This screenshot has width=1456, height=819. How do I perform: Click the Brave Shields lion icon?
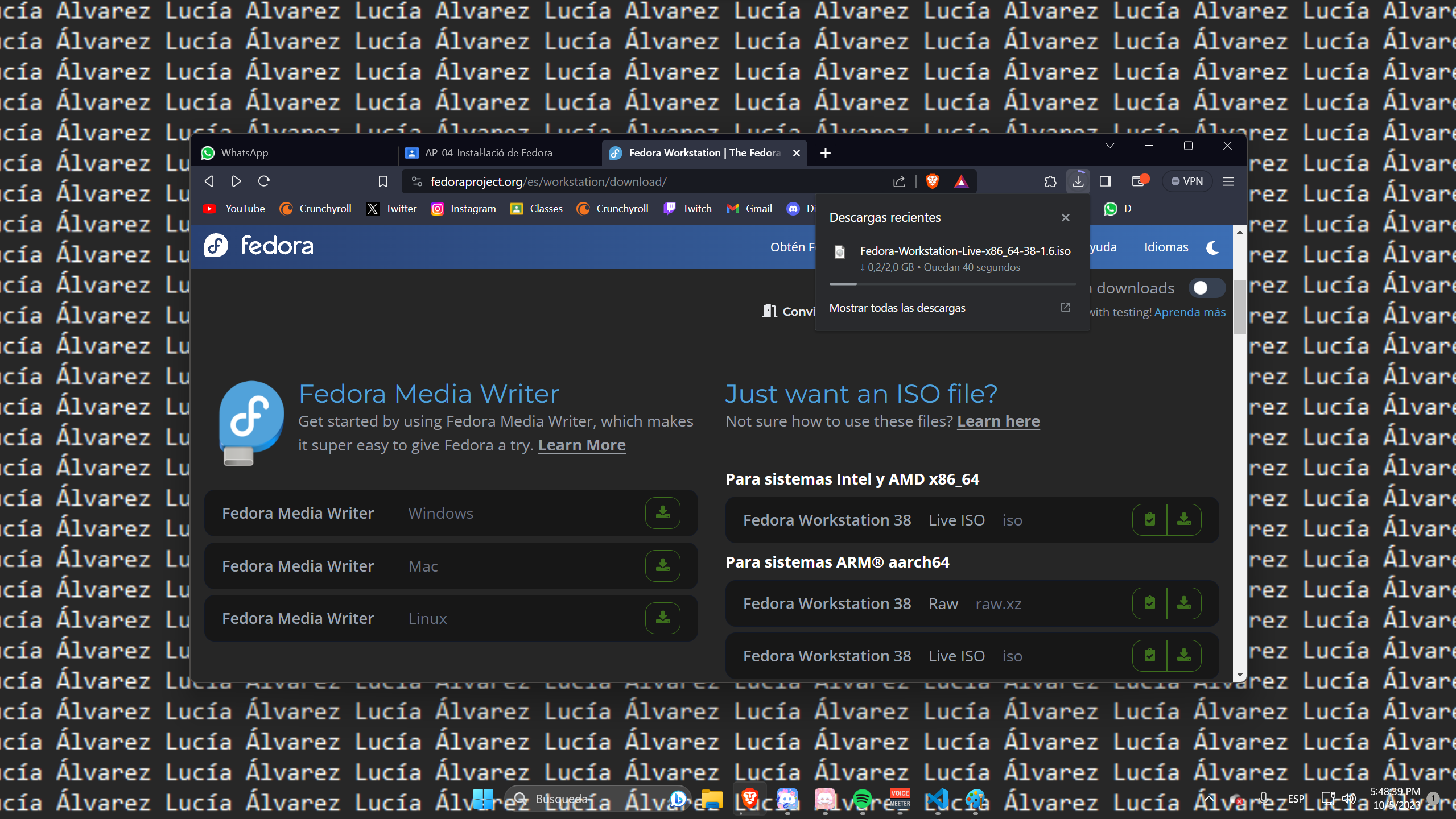click(x=932, y=181)
